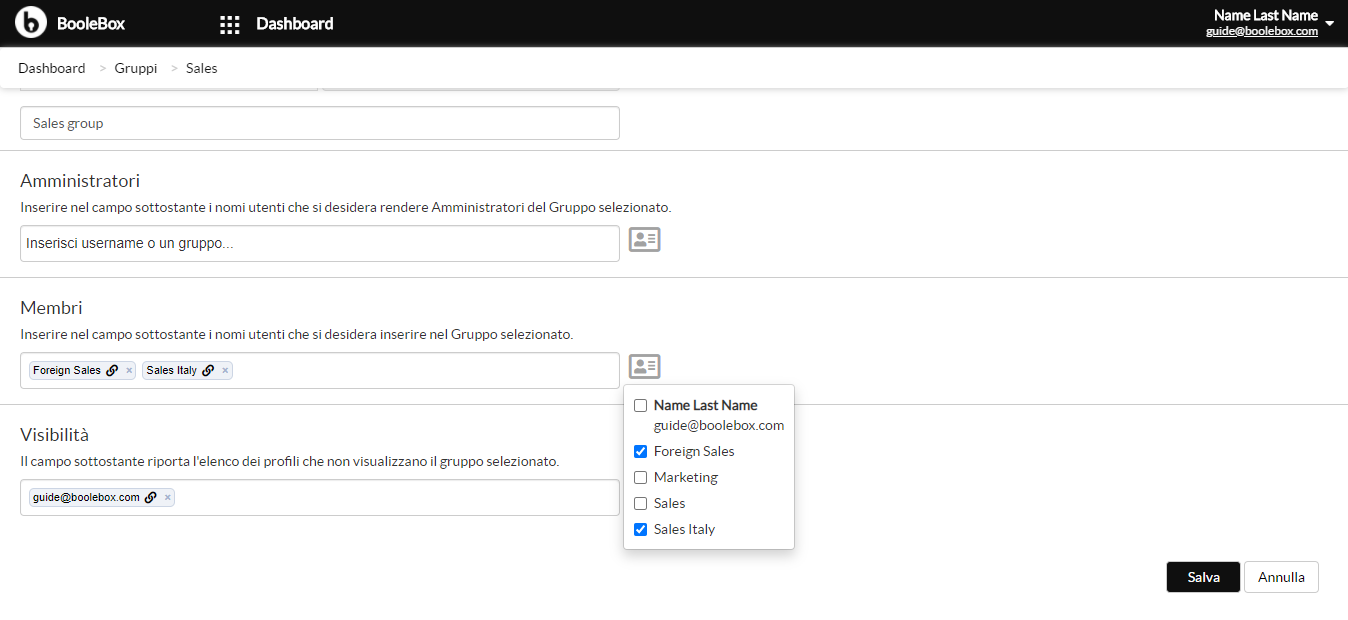Remove the Foreign Sales tag from Membri
The height and width of the screenshot is (620, 1348).
129,371
